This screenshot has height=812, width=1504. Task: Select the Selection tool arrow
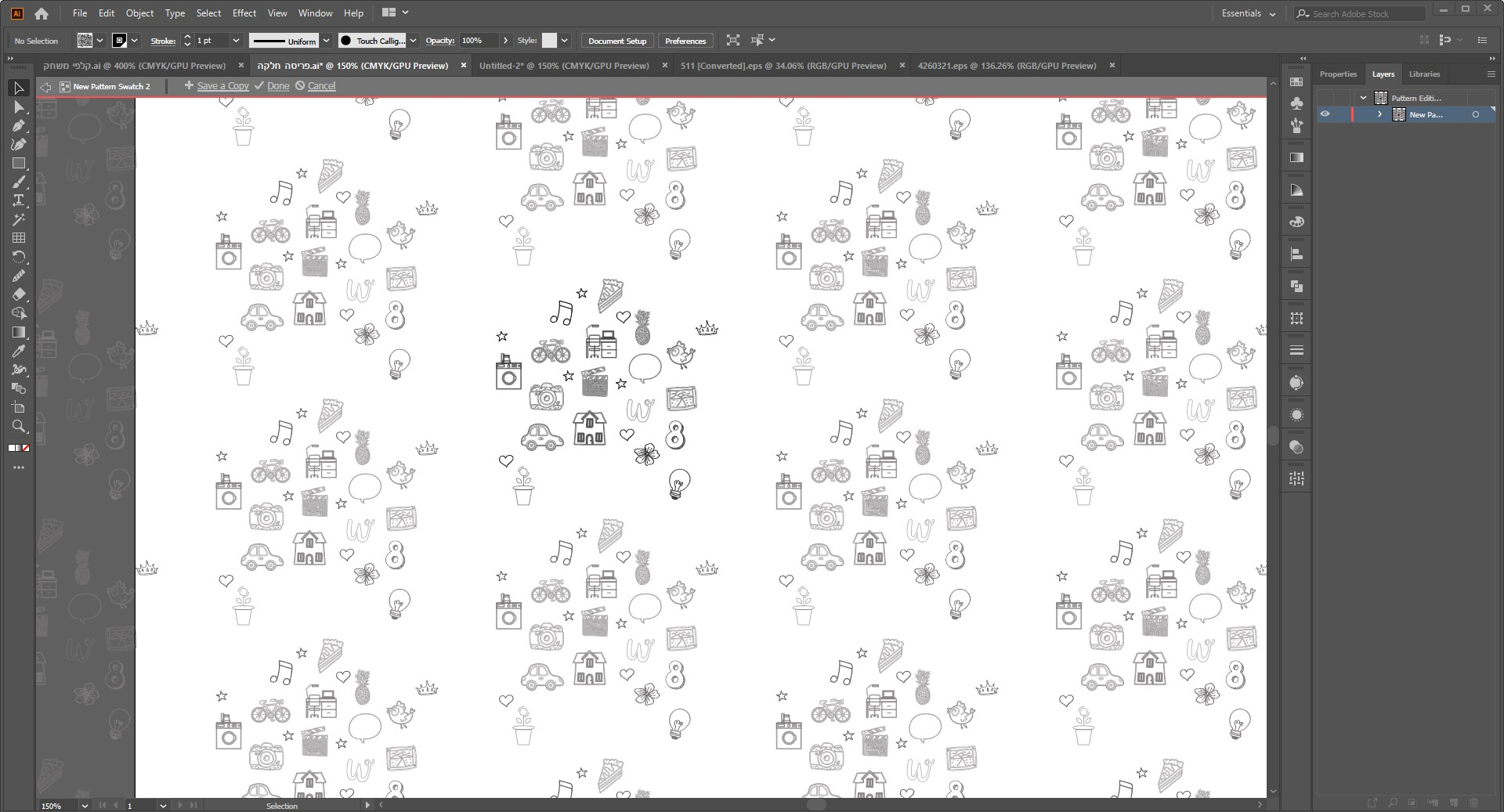tap(19, 88)
